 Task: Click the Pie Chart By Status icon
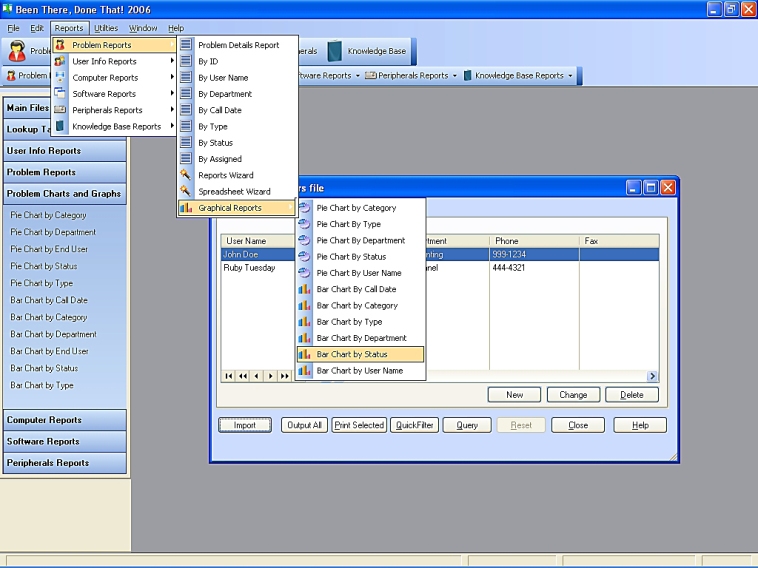coord(305,257)
